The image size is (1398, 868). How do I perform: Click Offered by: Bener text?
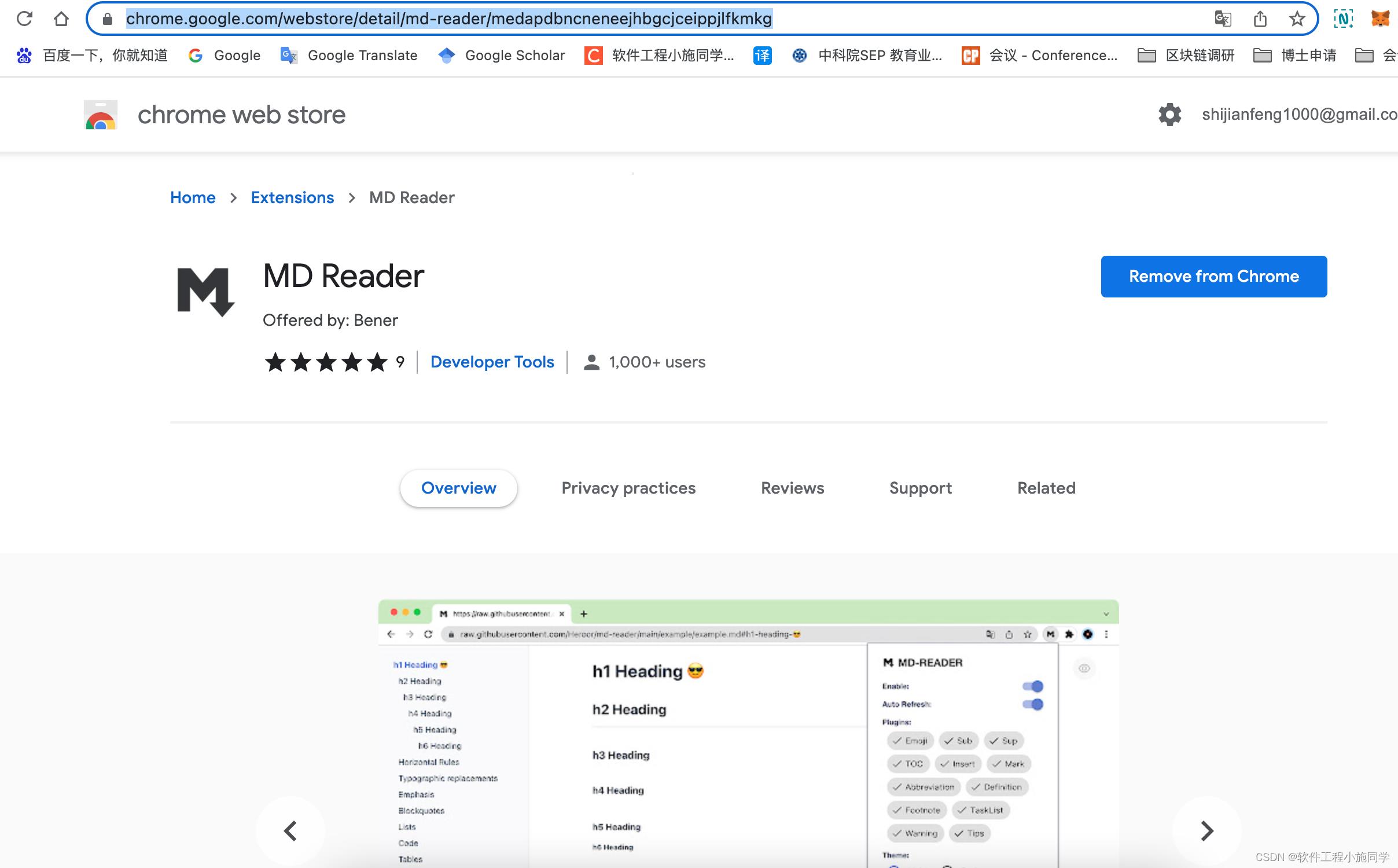[x=330, y=320]
